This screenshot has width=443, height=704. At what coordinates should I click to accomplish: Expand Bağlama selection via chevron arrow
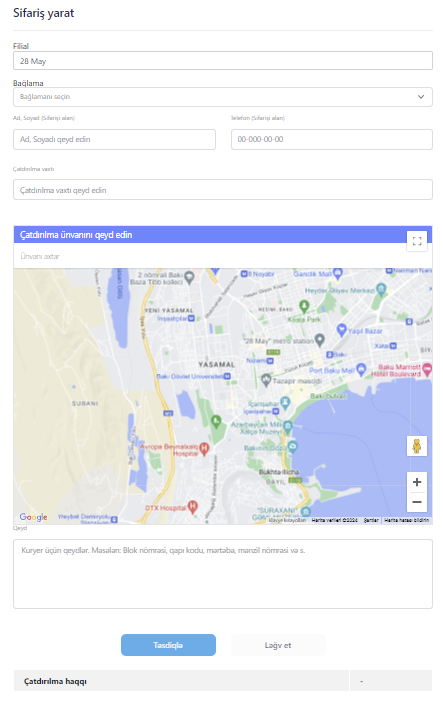coord(421,97)
